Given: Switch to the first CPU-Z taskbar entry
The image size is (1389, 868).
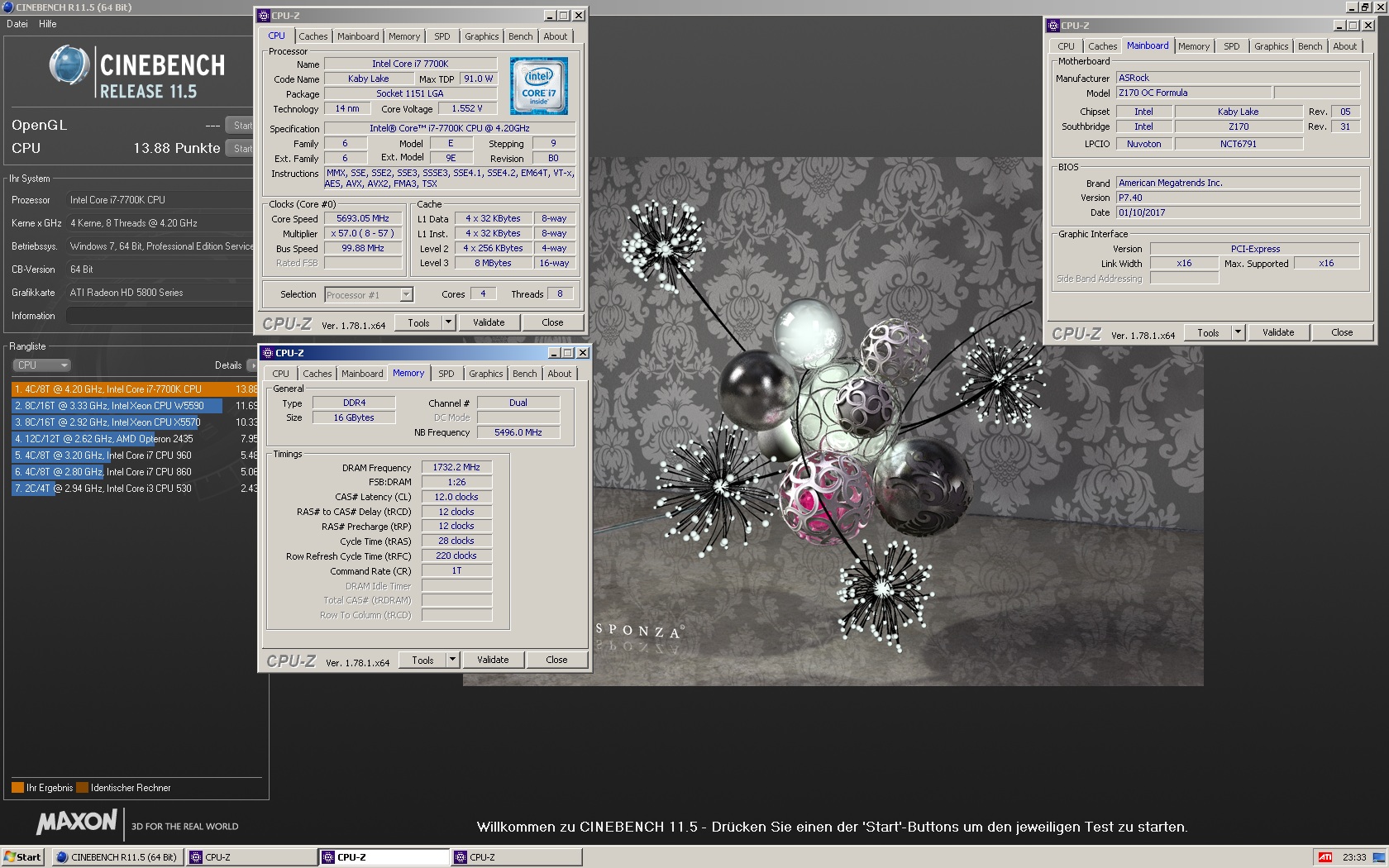Looking at the screenshot, I should pos(251,857).
